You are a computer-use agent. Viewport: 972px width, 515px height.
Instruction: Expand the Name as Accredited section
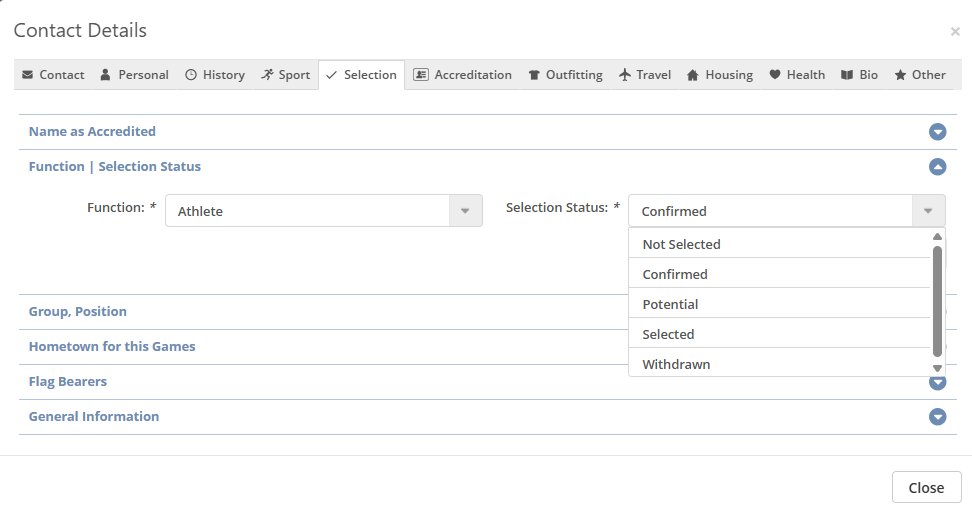[937, 132]
